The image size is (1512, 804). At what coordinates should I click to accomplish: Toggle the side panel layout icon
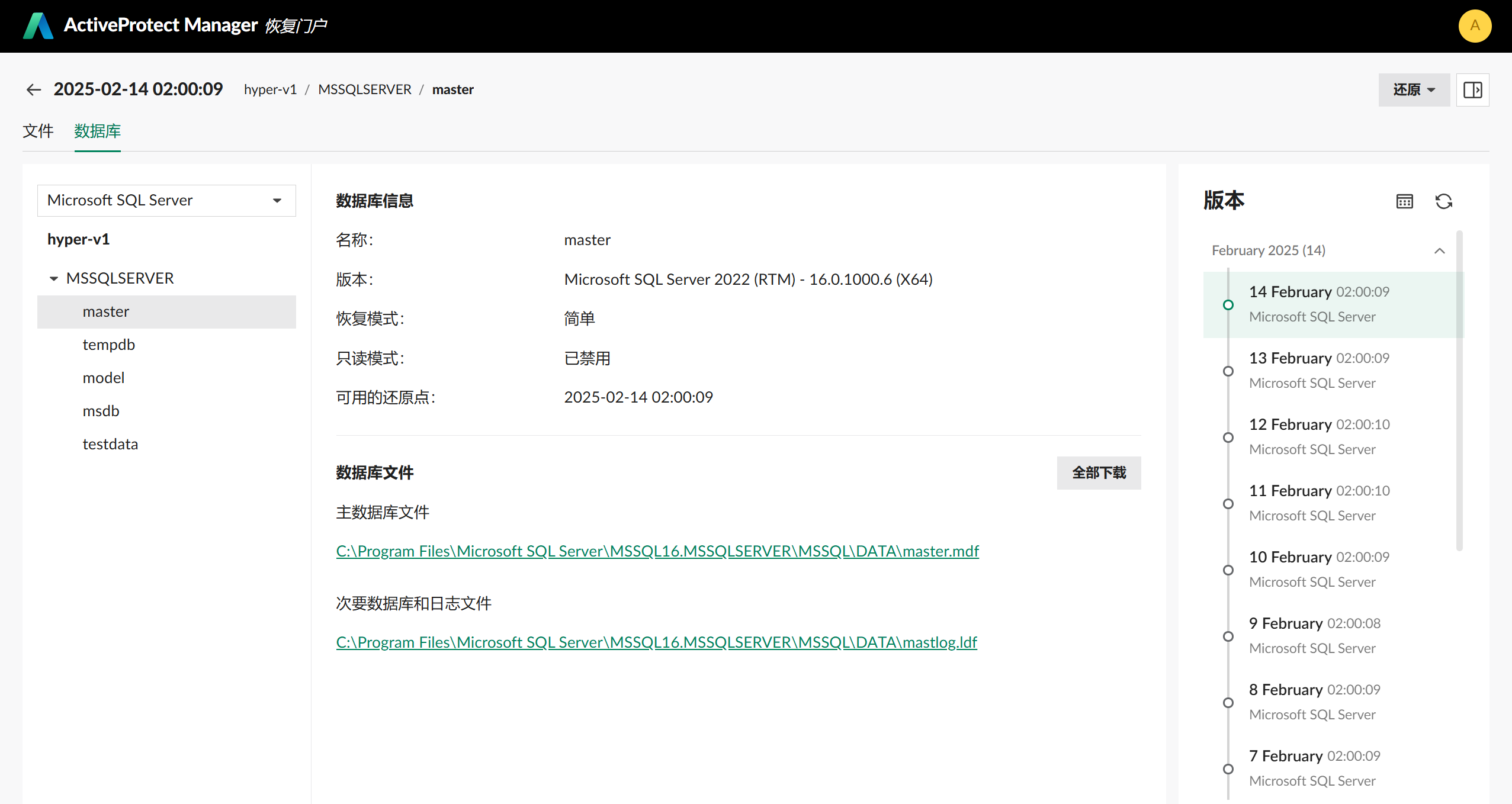[x=1472, y=90]
